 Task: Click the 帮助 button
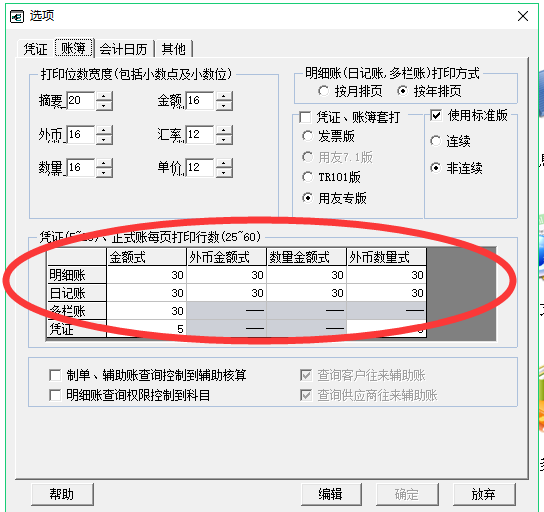point(62,494)
